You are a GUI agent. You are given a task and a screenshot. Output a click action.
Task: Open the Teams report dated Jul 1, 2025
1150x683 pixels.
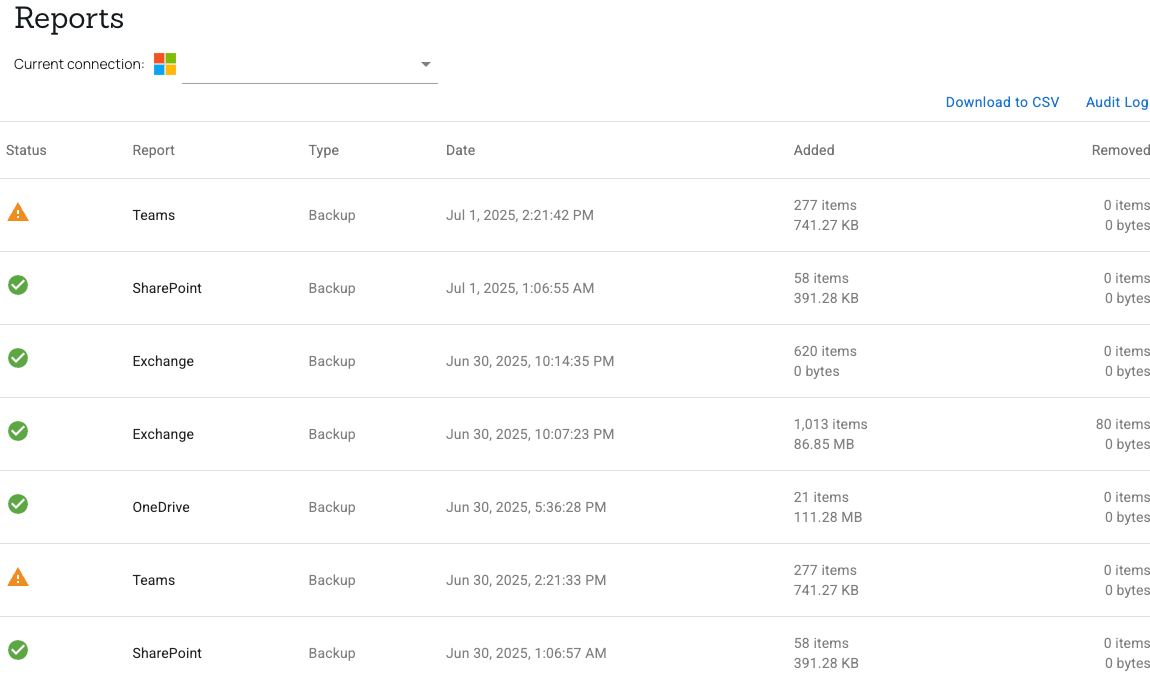point(153,215)
